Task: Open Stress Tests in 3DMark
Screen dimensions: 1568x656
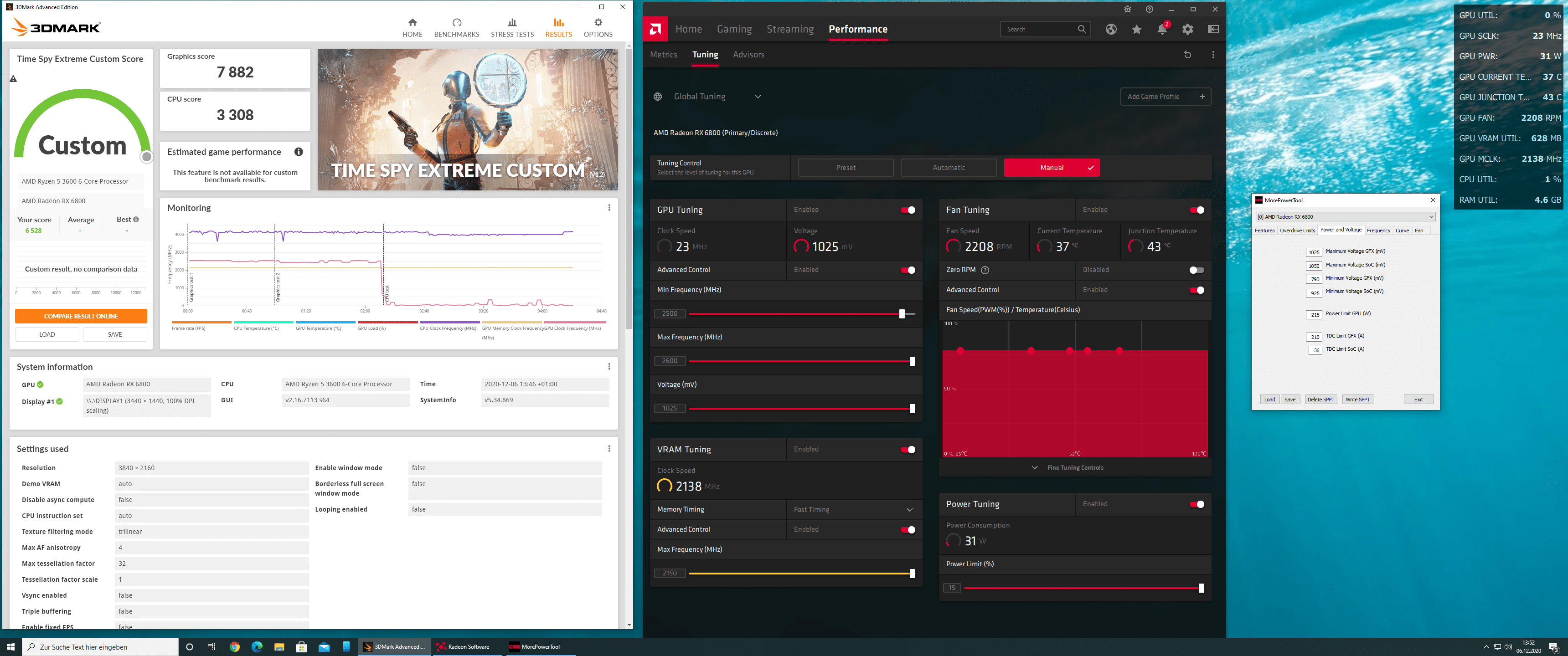Action: pyautogui.click(x=512, y=28)
